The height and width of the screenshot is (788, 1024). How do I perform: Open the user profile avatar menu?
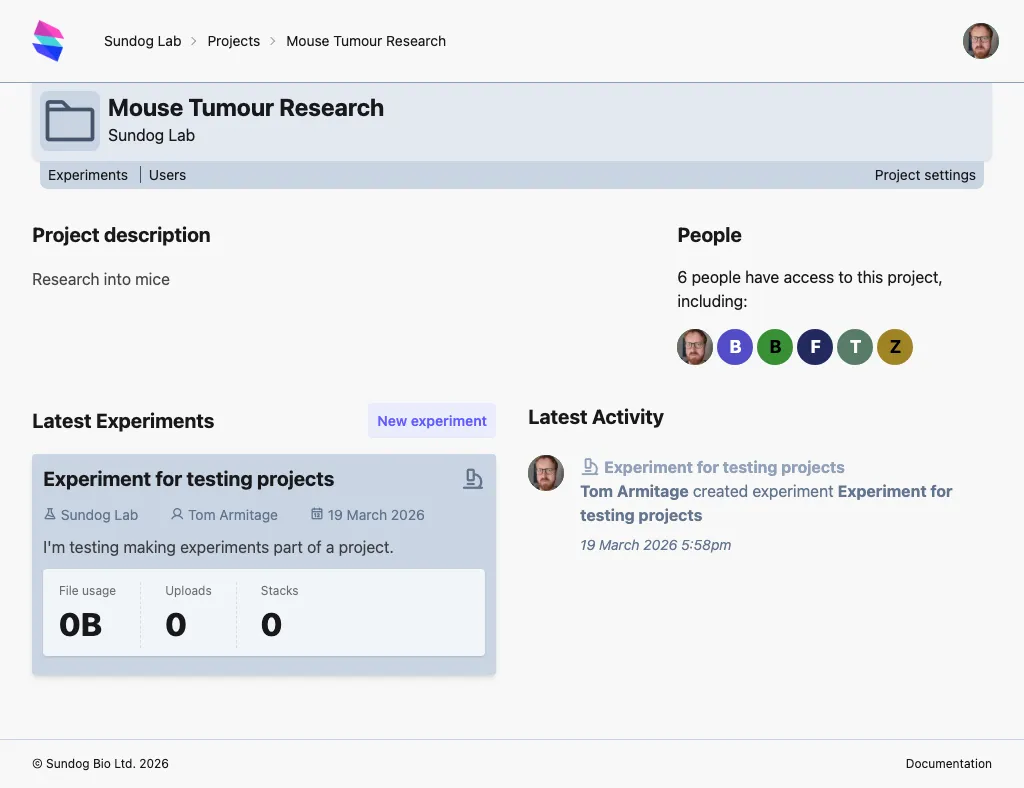[980, 41]
